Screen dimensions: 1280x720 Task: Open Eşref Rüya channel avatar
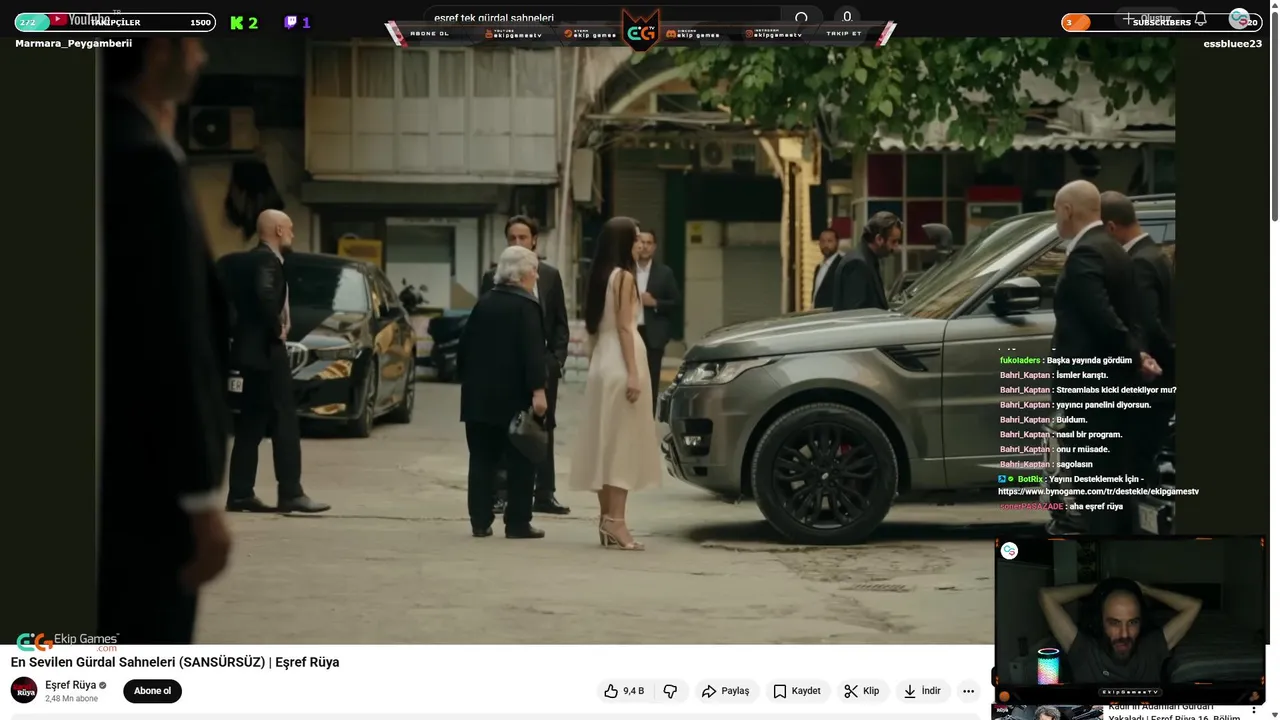(24, 690)
